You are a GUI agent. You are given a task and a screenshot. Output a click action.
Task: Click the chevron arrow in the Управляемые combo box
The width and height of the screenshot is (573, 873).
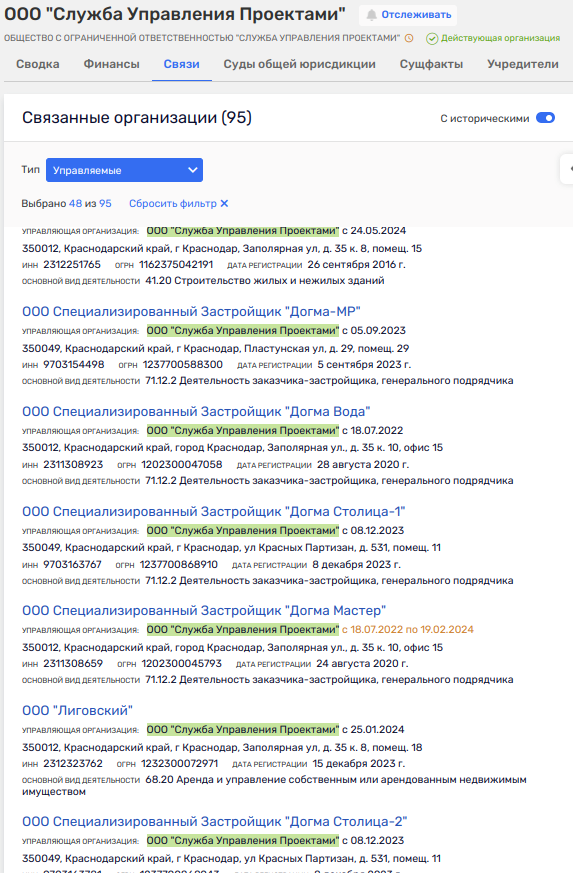pos(193,170)
